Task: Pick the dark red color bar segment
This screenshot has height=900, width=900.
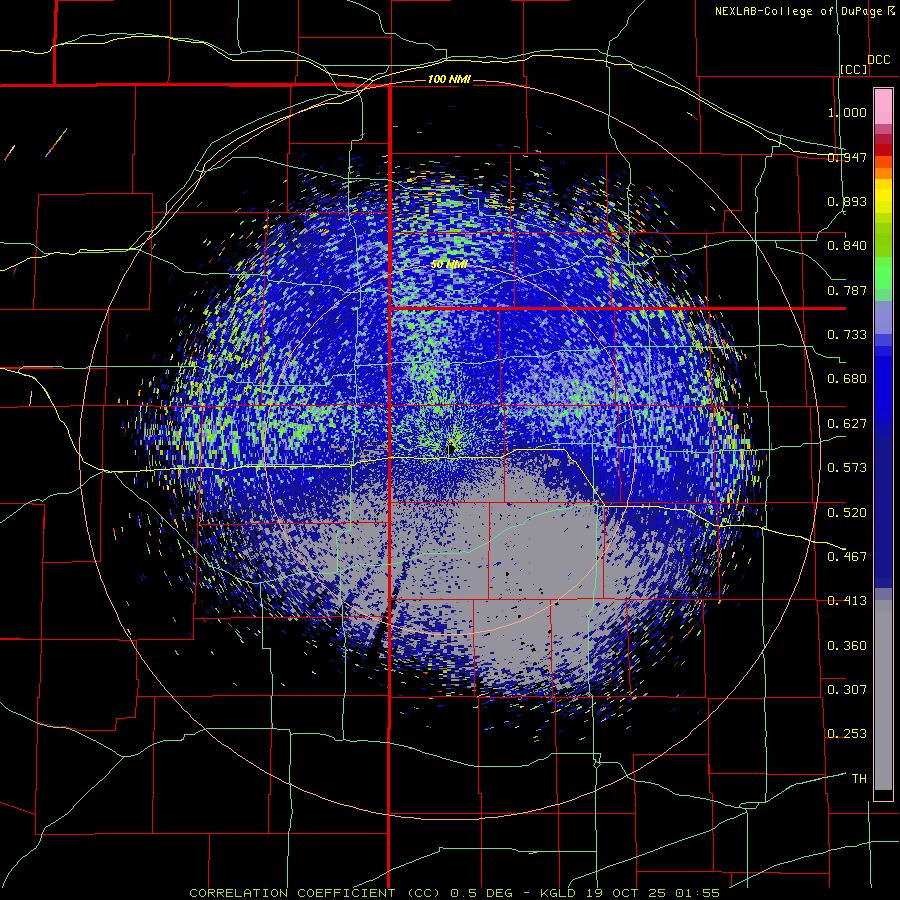Action: (x=883, y=149)
